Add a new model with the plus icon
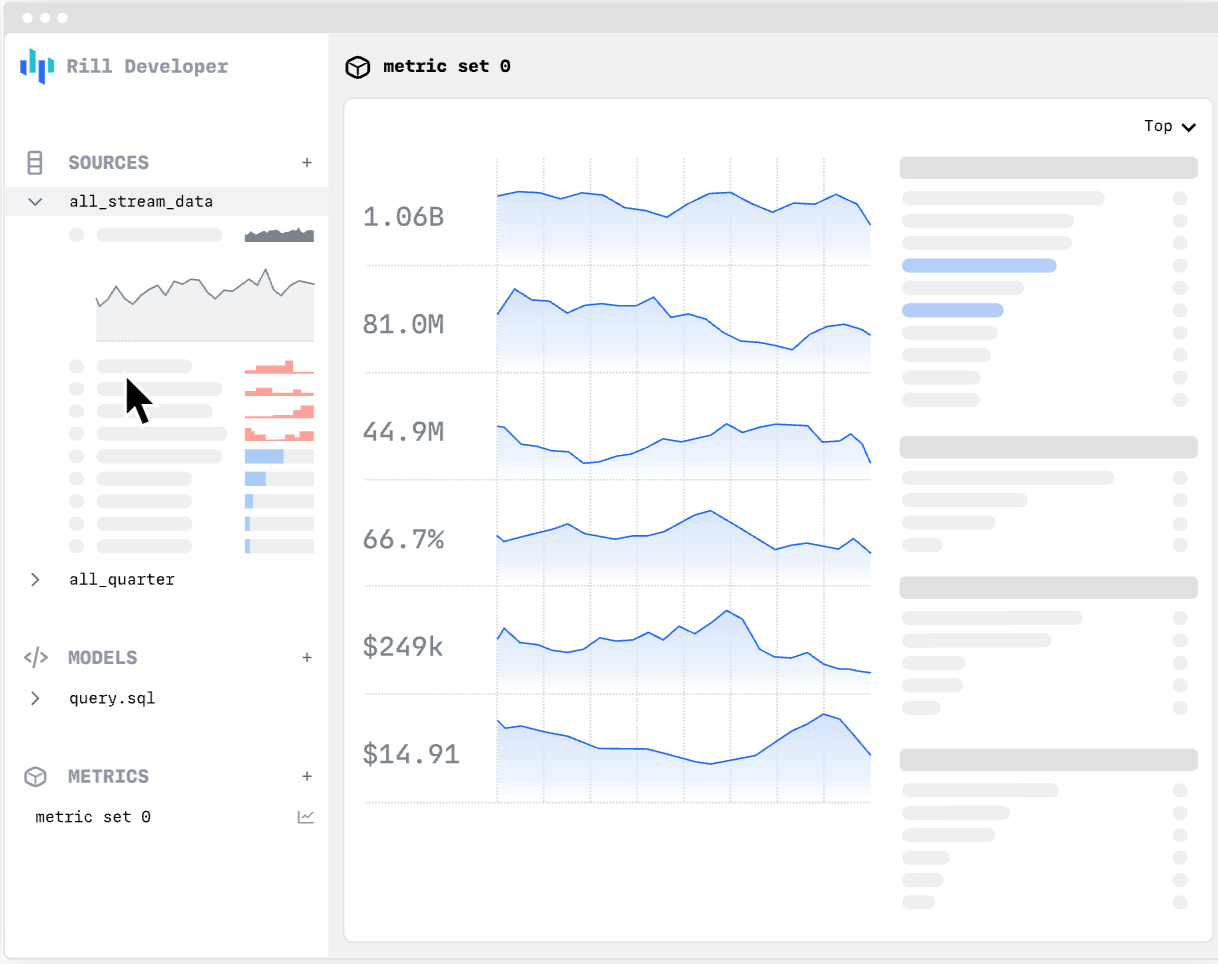This screenshot has width=1218, height=964. click(307, 657)
